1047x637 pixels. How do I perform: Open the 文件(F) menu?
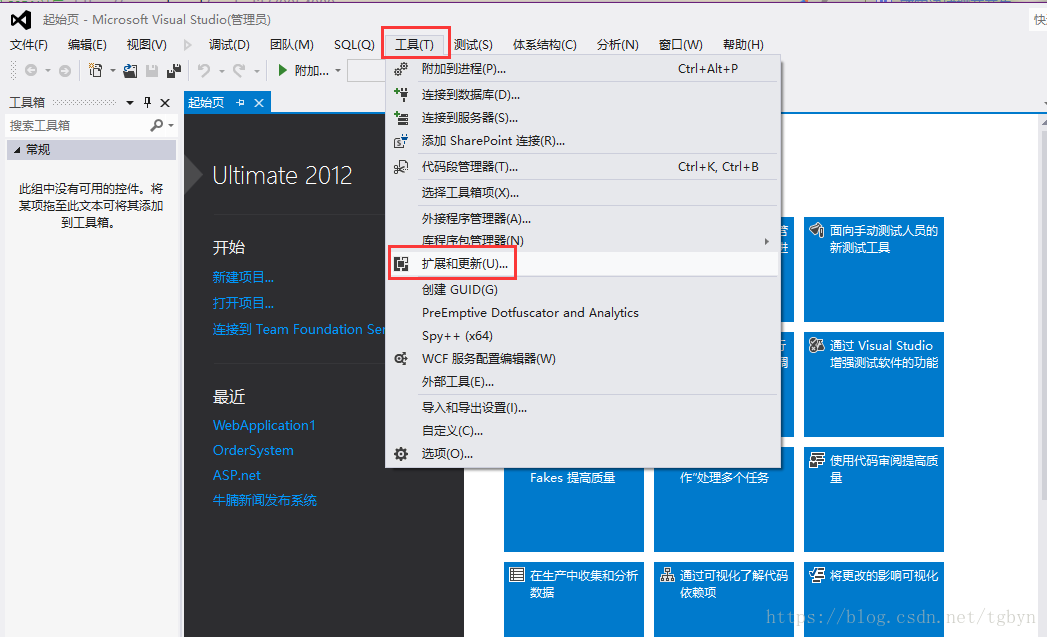point(28,45)
